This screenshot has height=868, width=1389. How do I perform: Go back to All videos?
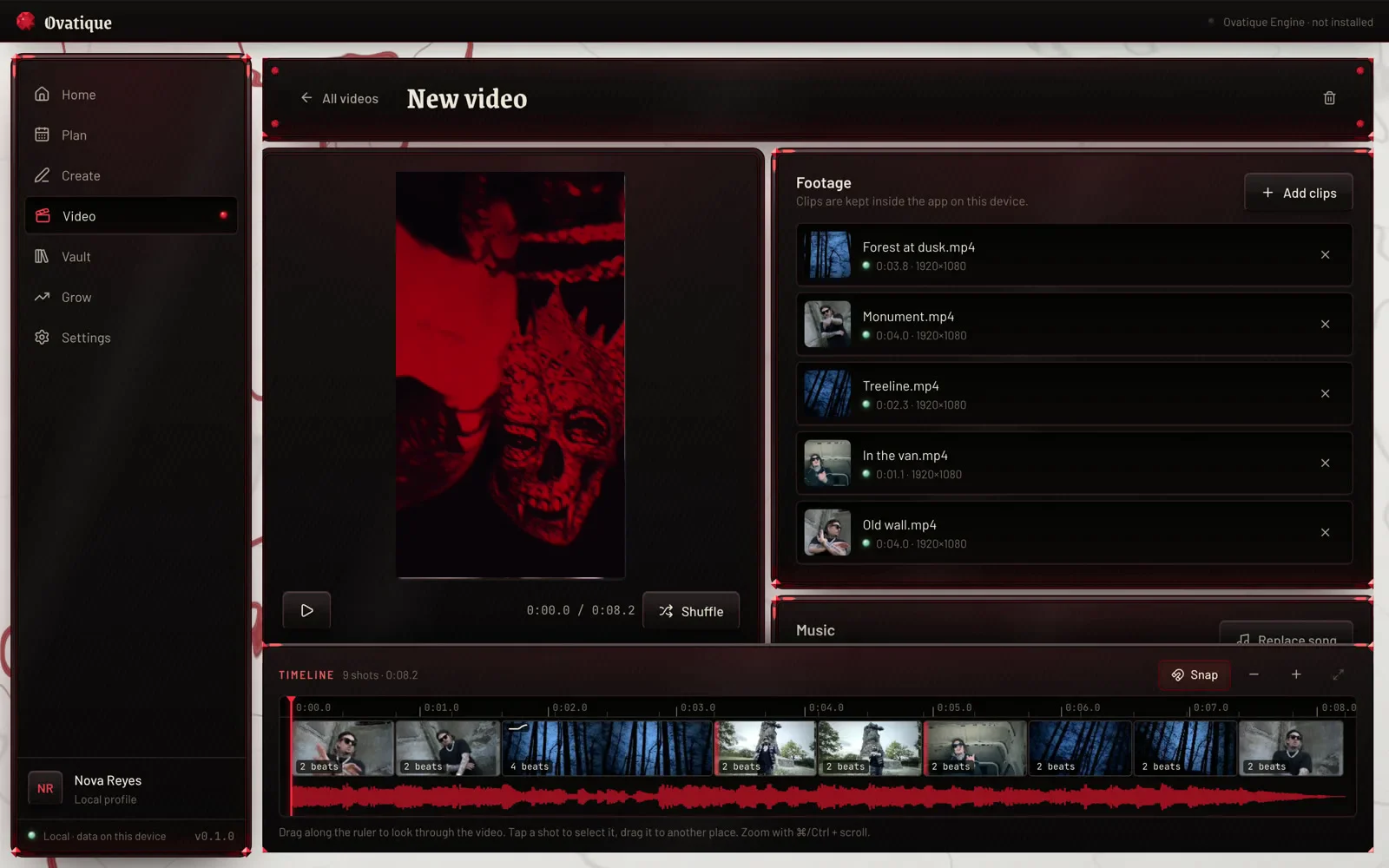click(x=339, y=99)
